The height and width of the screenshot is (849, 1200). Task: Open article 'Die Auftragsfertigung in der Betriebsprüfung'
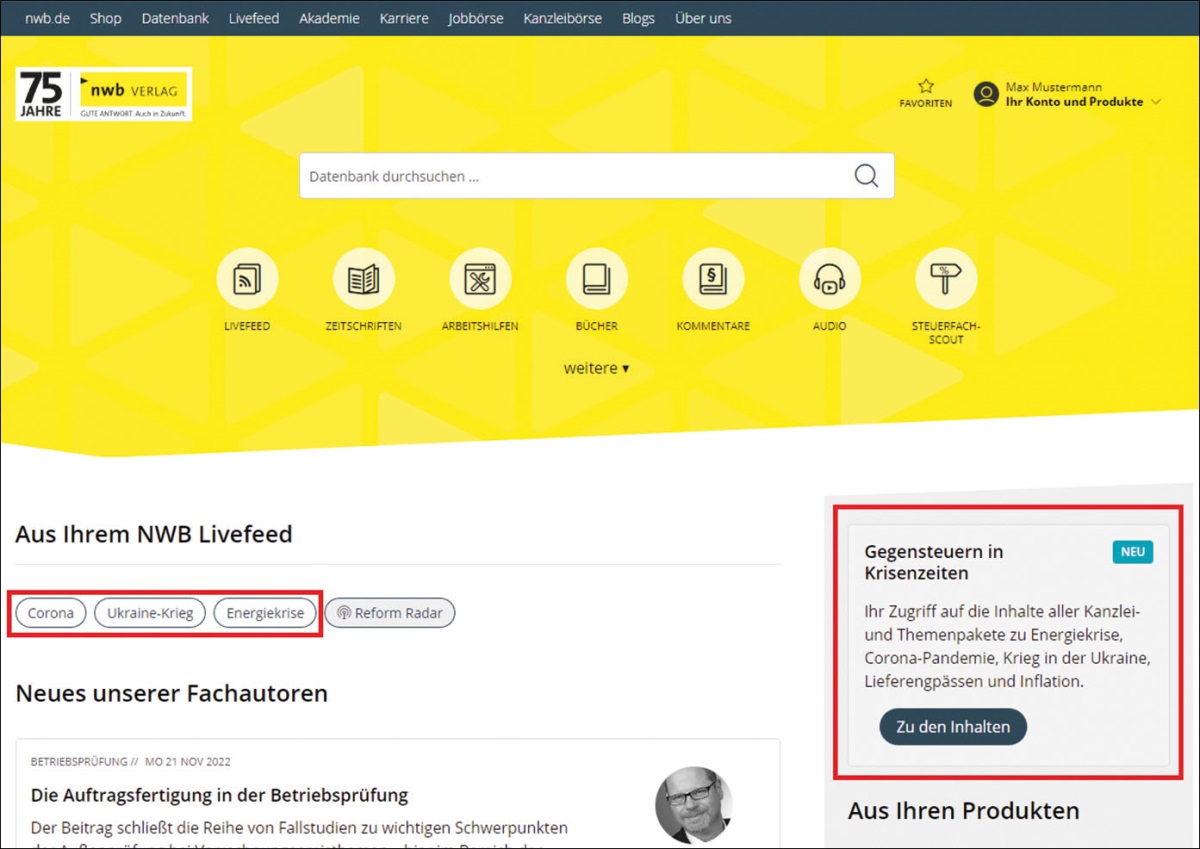(220, 796)
